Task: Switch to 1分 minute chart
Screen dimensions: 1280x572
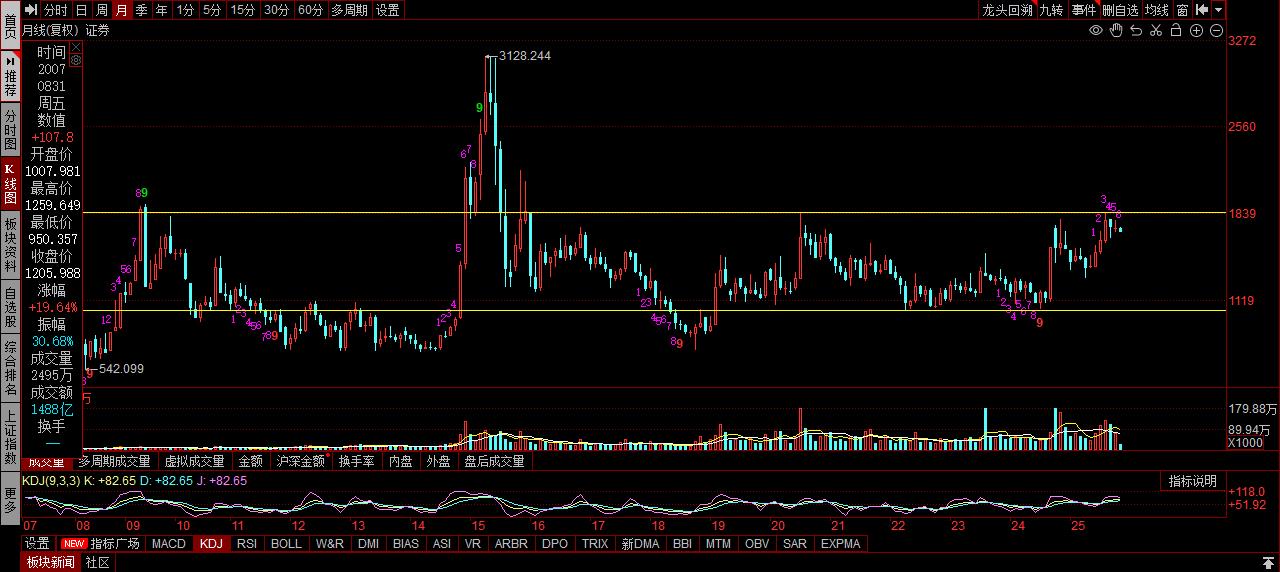Action: click(185, 10)
